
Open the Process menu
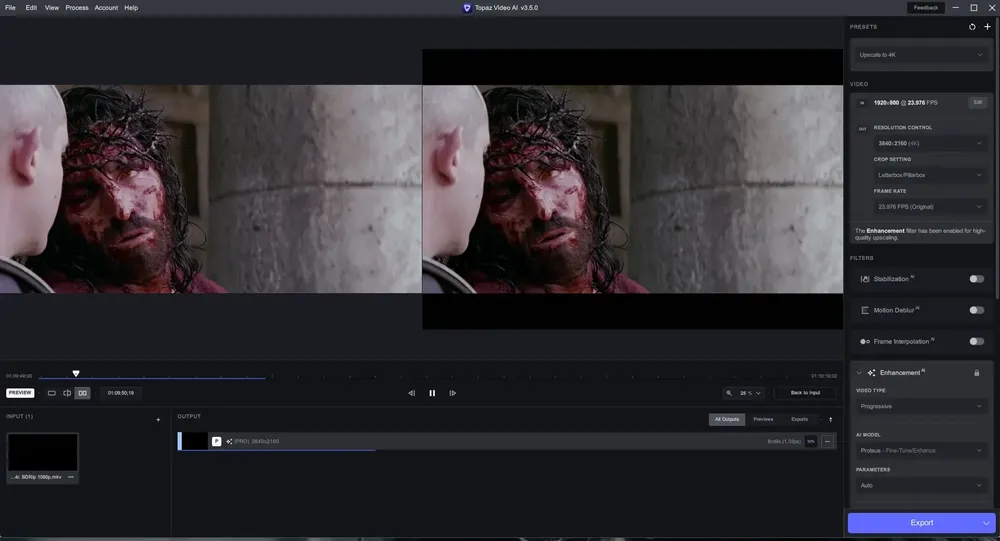77,8
